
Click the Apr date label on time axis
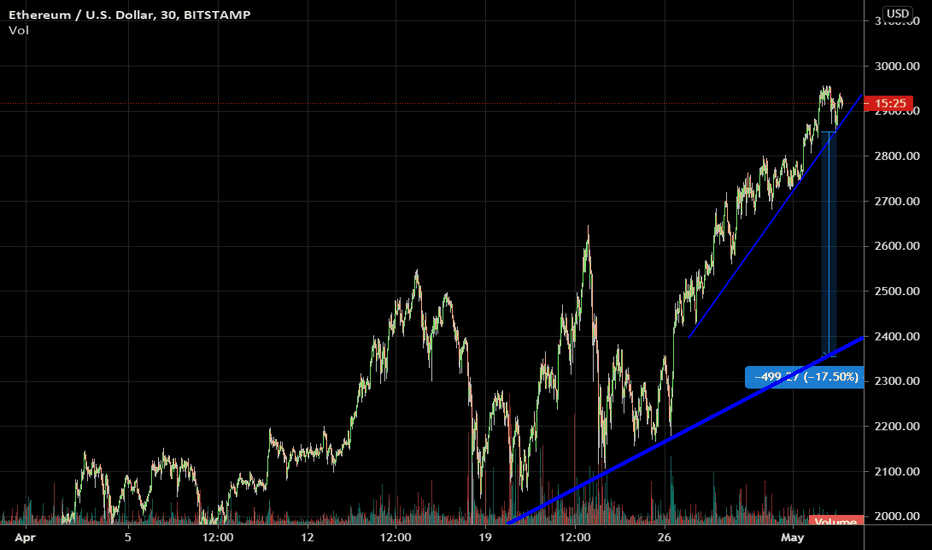click(x=25, y=538)
